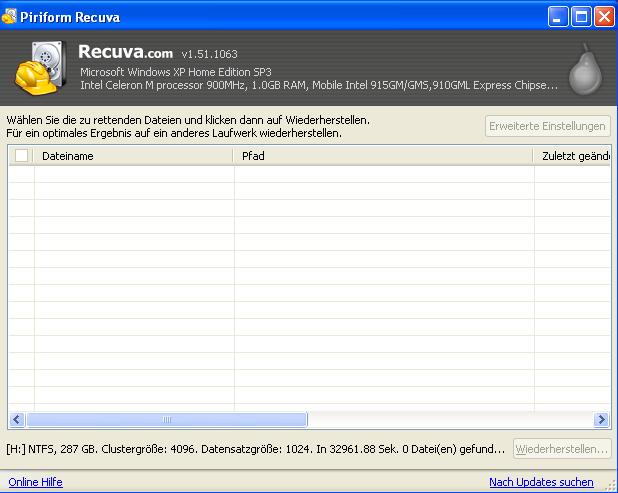
Task: Click the Recuva title bar app icon
Action: click(9, 17)
